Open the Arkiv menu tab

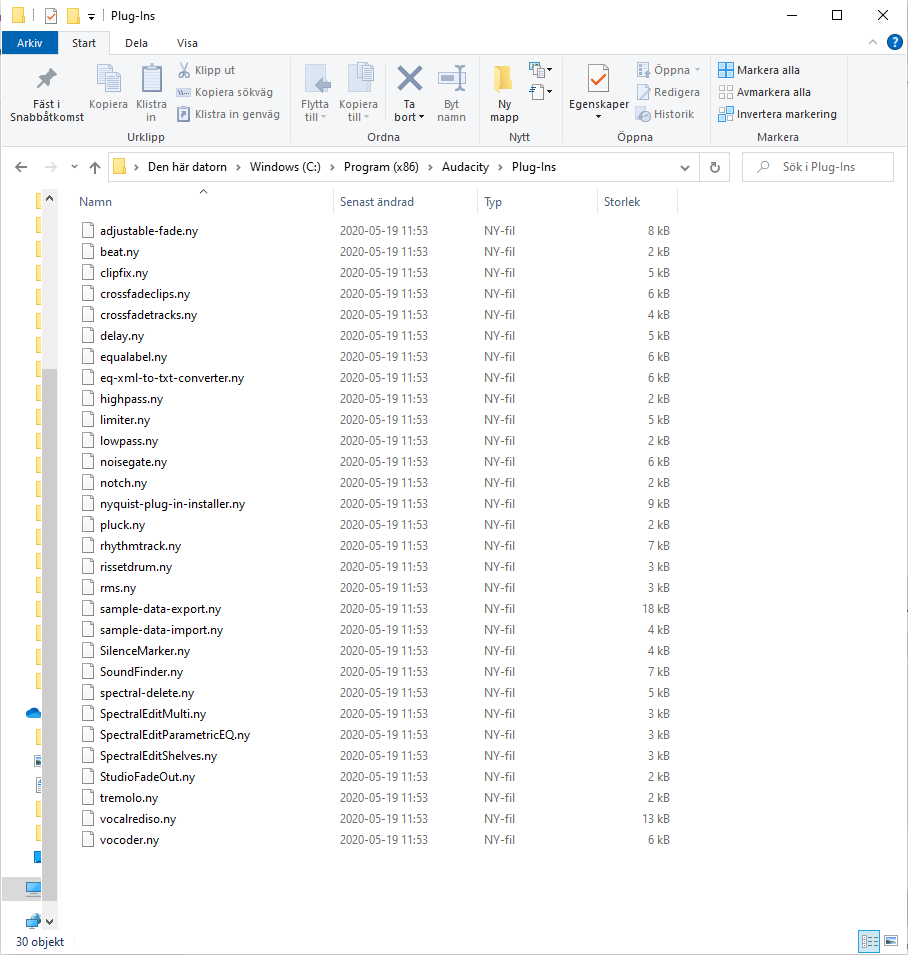(29, 43)
